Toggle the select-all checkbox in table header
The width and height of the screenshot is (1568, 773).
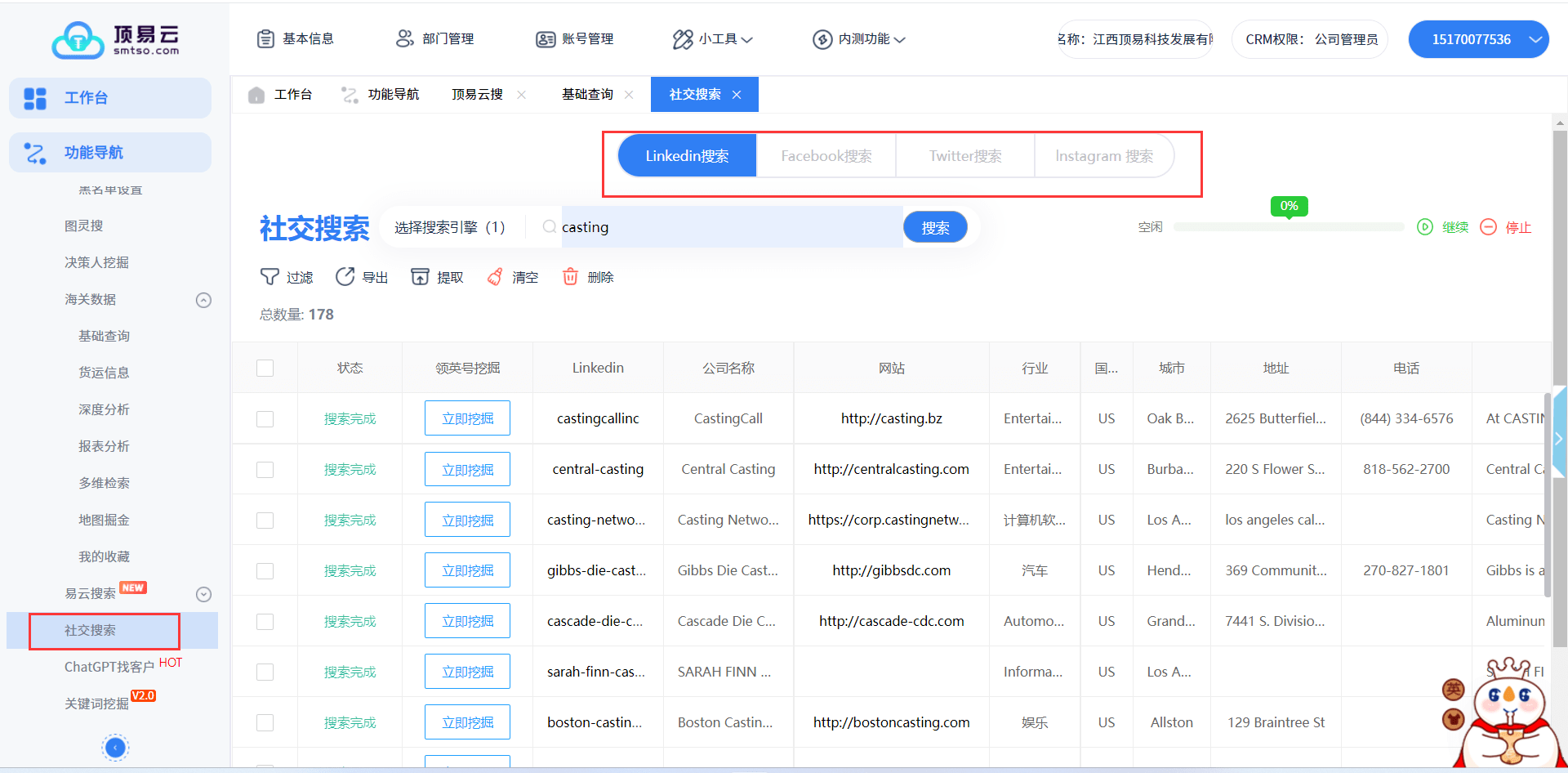tap(265, 369)
